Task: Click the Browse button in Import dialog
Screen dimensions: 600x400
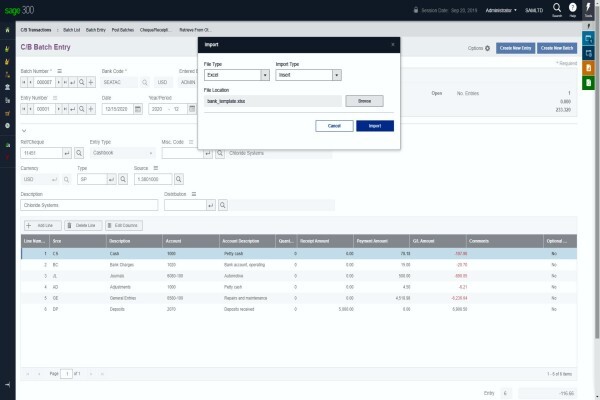Action: coord(364,101)
